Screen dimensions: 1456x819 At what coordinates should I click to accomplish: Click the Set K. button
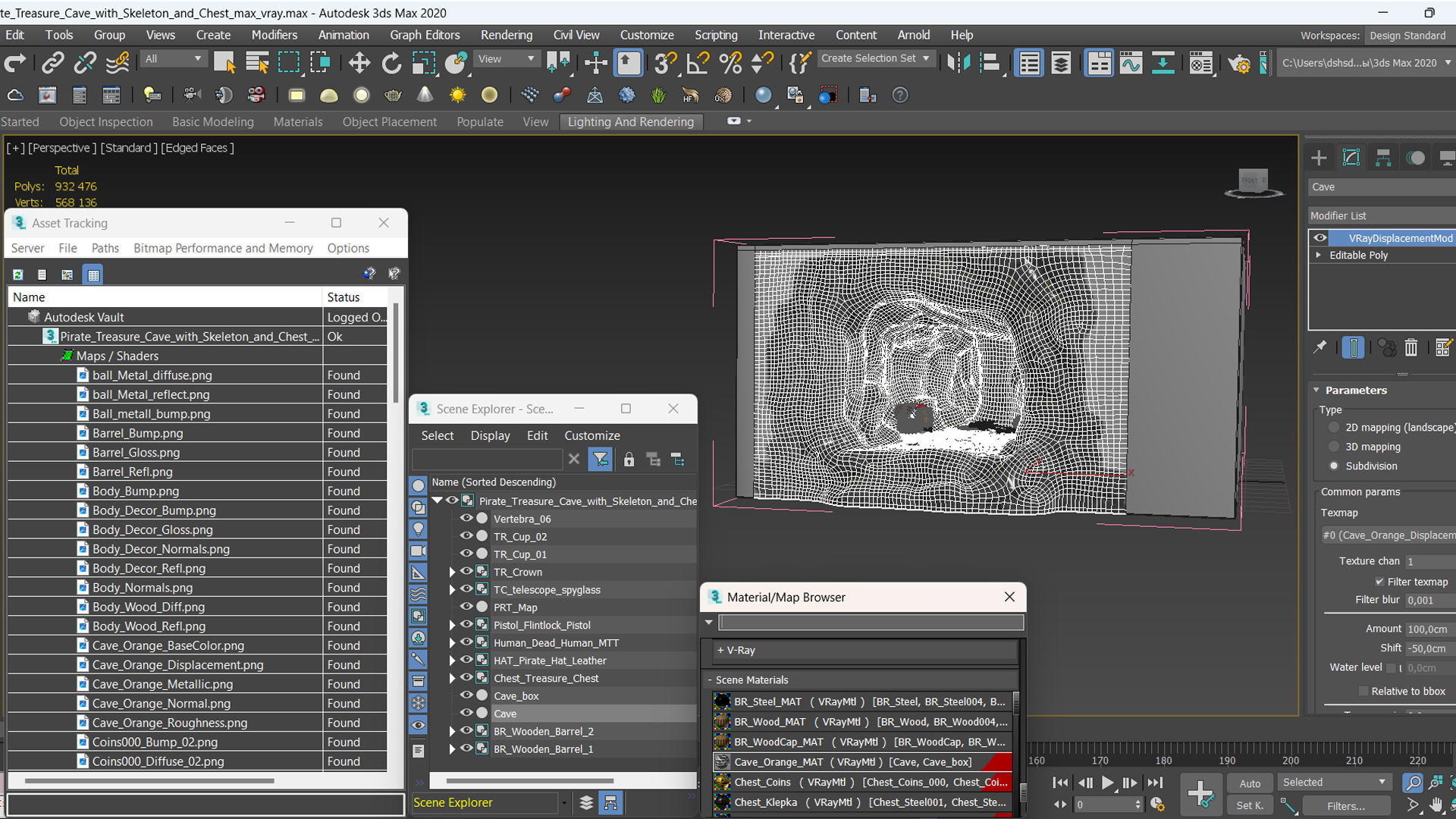(1250, 805)
